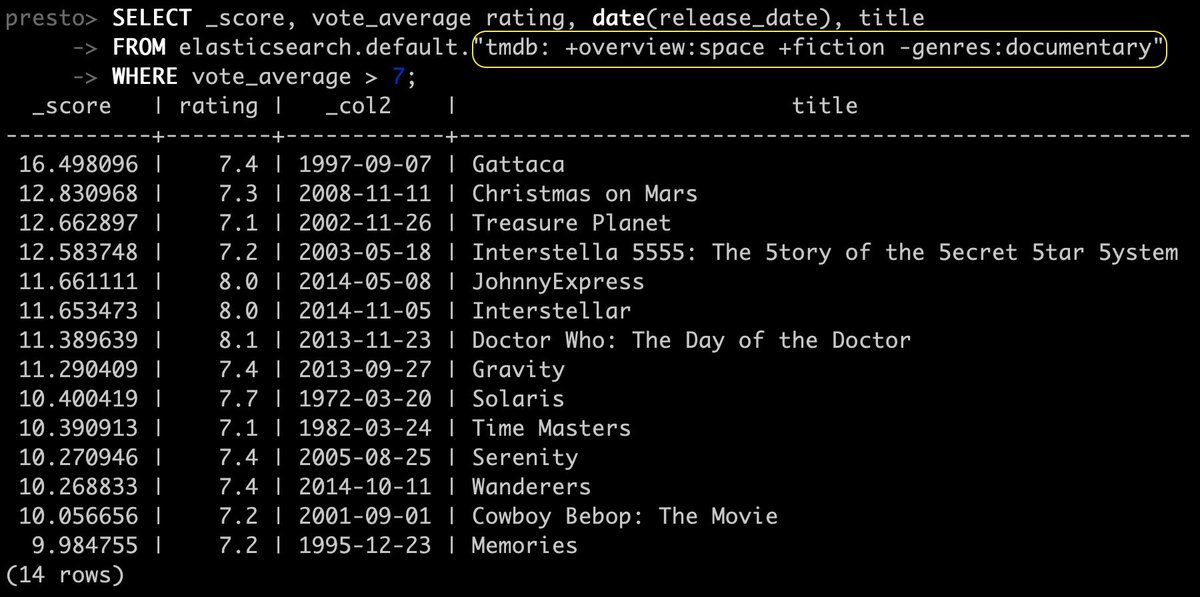Click score value 11.290409
Viewport: 1200px width, 597px height.
coord(79,370)
